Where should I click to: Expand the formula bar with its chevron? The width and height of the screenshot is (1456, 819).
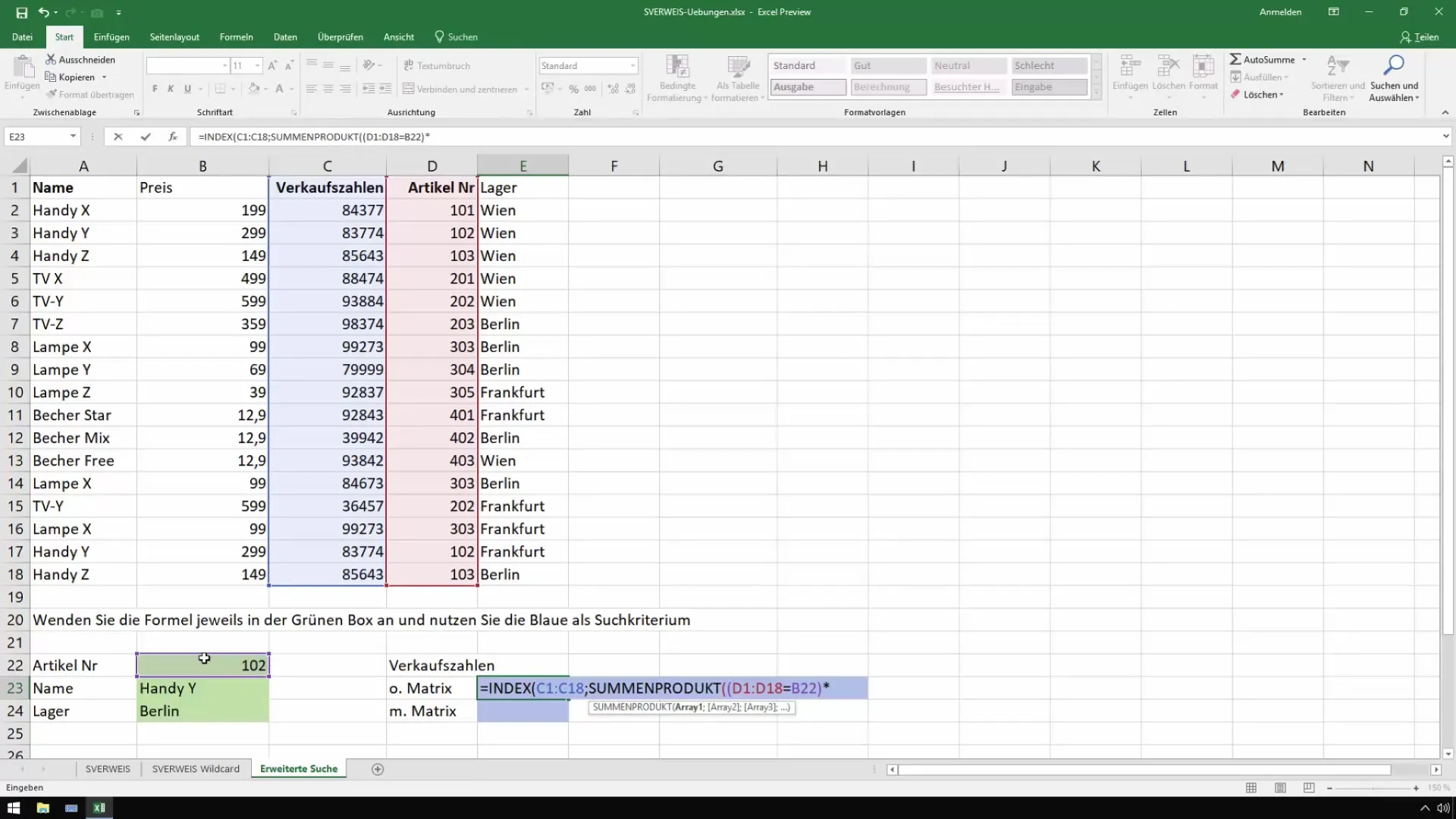[x=1445, y=136]
